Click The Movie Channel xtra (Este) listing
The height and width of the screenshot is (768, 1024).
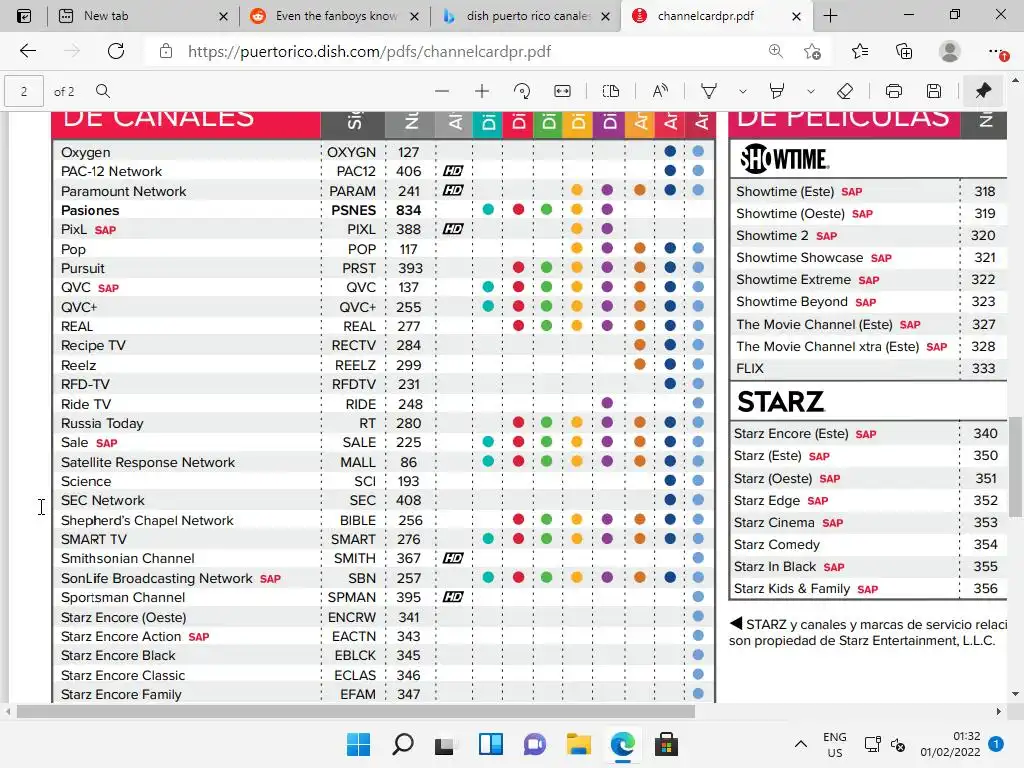click(x=827, y=346)
